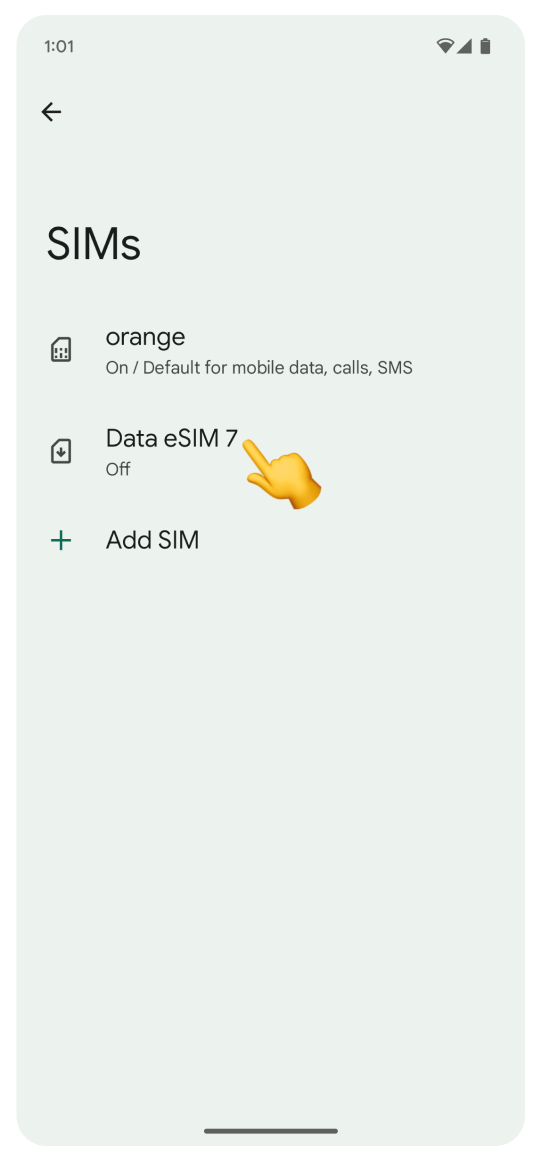Click the pointing hand emoji

click(282, 474)
